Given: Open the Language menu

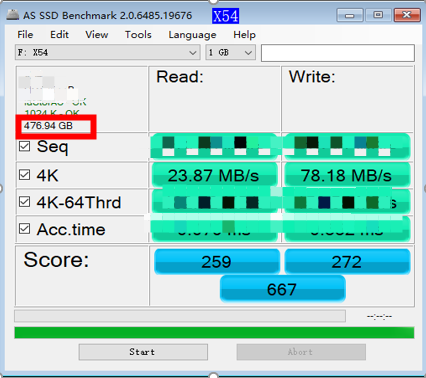Looking at the screenshot, I should click(192, 35).
